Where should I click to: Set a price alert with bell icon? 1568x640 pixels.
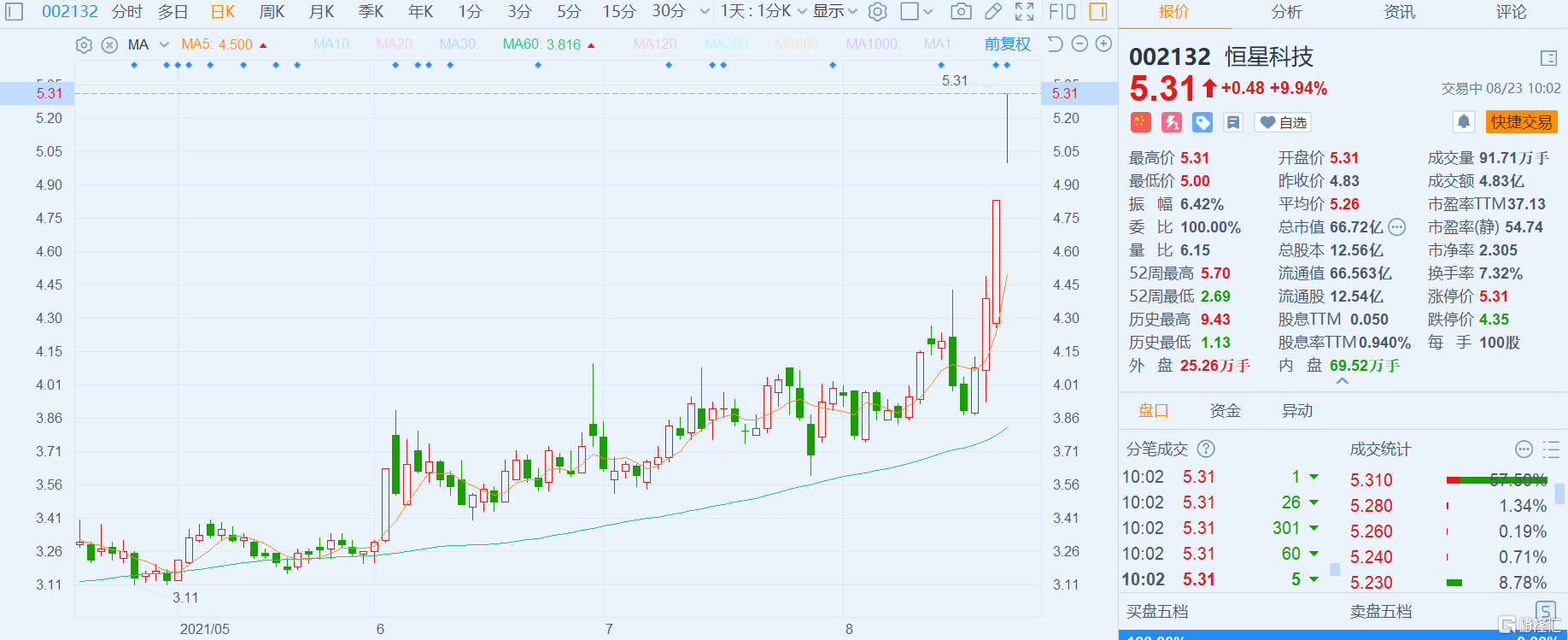[x=1464, y=122]
